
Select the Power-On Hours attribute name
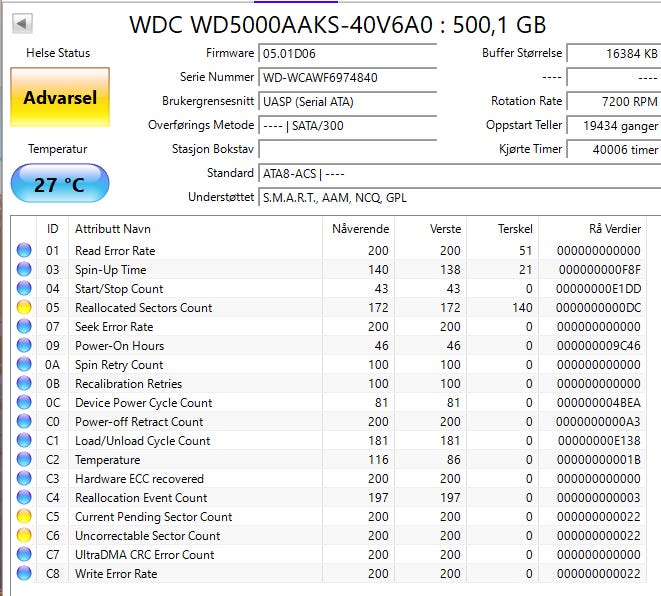119,346
